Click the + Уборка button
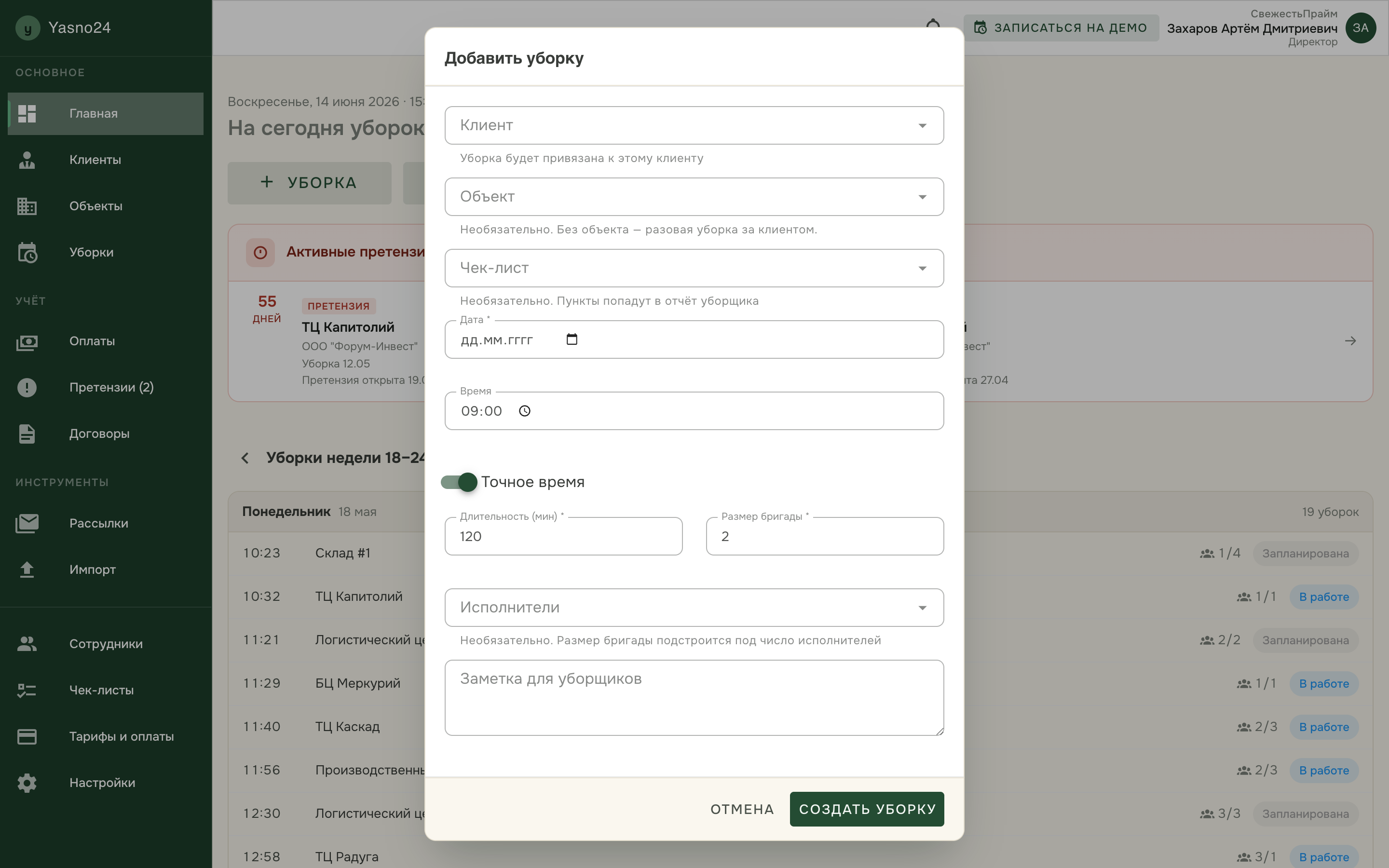This screenshot has width=1389, height=868. [x=309, y=183]
